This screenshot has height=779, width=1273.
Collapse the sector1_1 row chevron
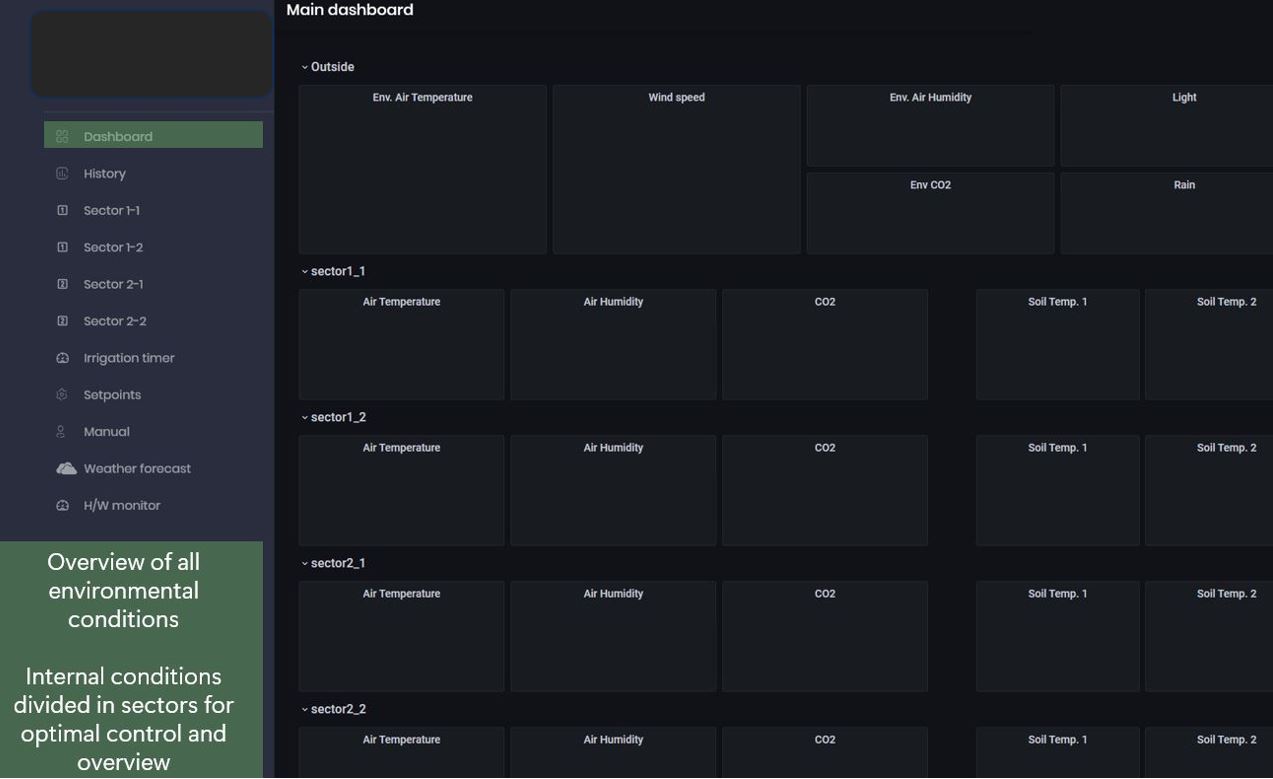click(x=305, y=271)
